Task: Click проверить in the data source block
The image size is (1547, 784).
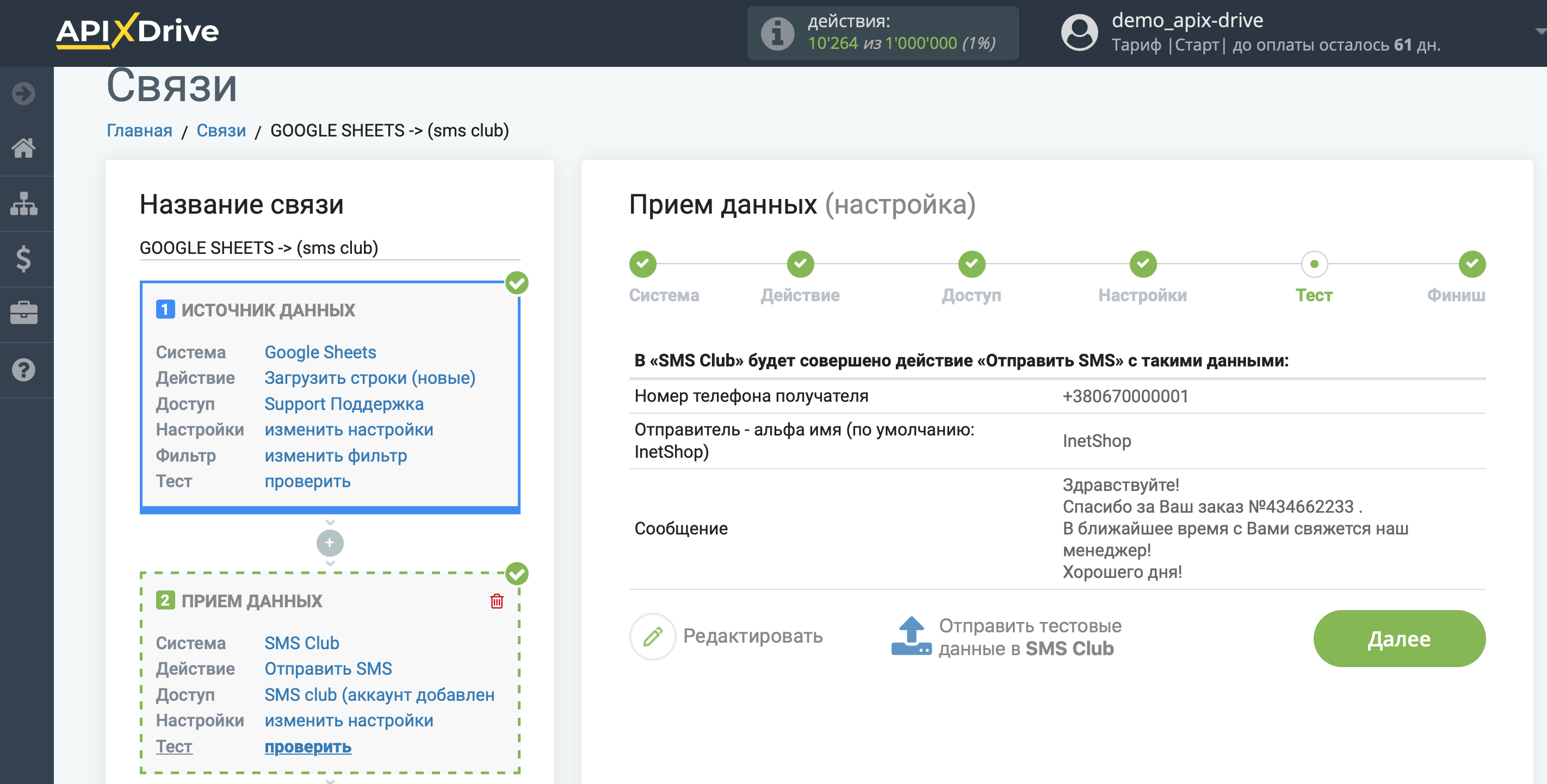Action: pos(307,482)
